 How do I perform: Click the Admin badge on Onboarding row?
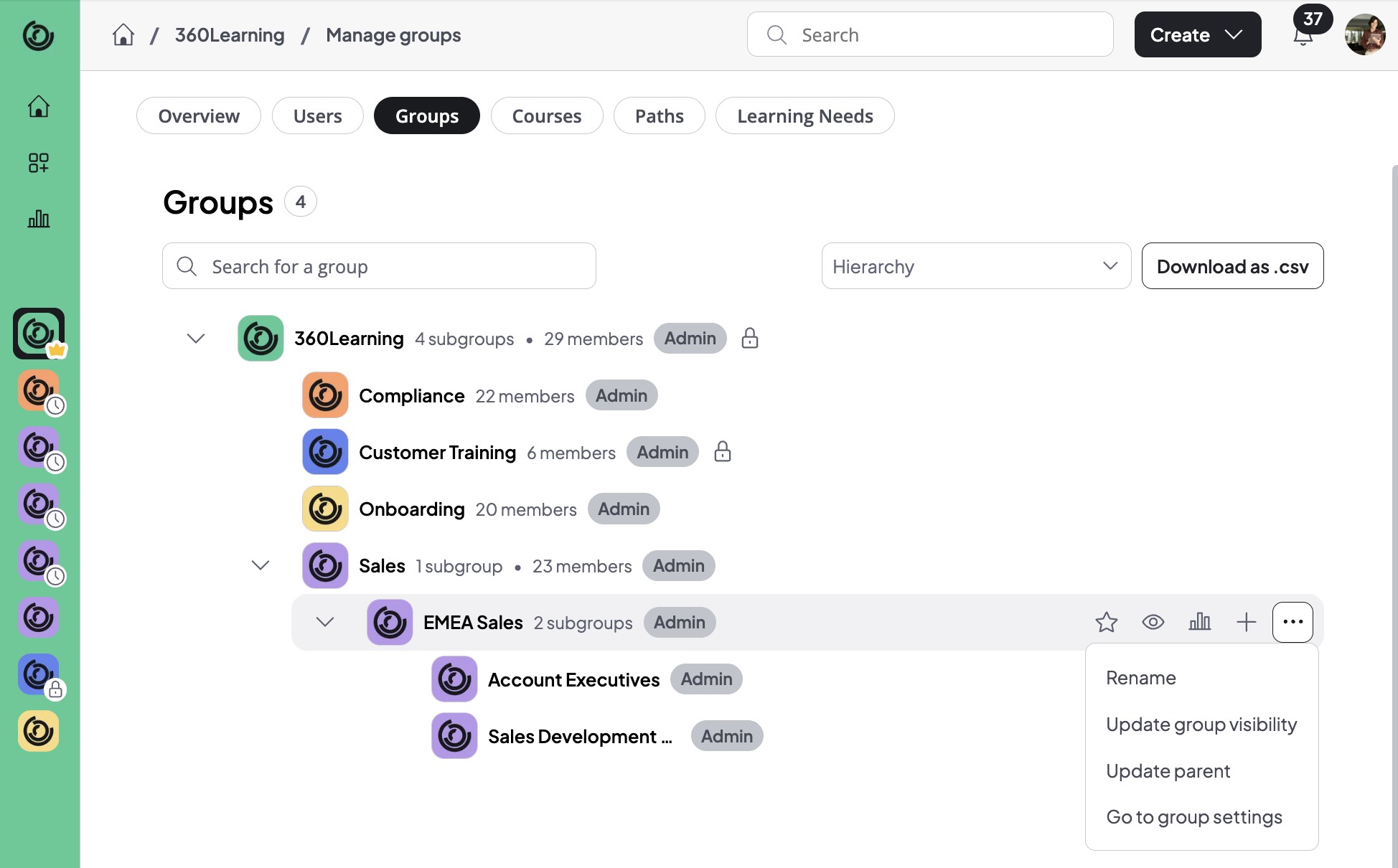pyautogui.click(x=624, y=509)
